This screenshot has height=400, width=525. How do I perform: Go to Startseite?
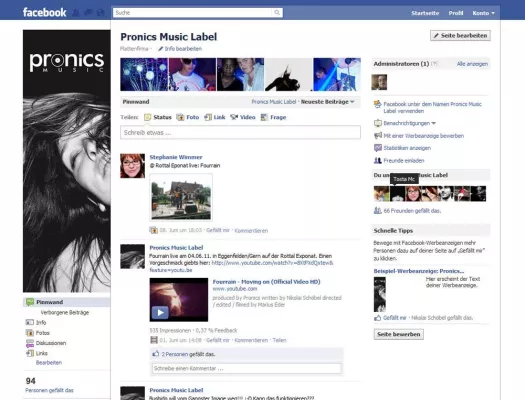tap(425, 13)
